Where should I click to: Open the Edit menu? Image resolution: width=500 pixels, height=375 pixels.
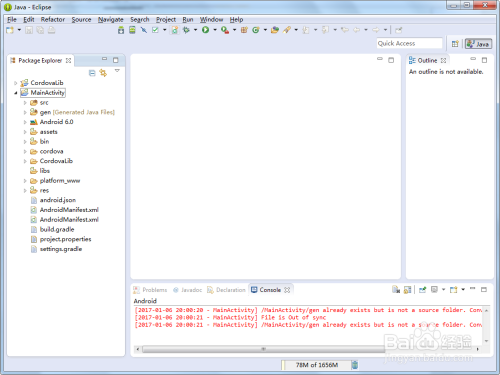[29, 19]
